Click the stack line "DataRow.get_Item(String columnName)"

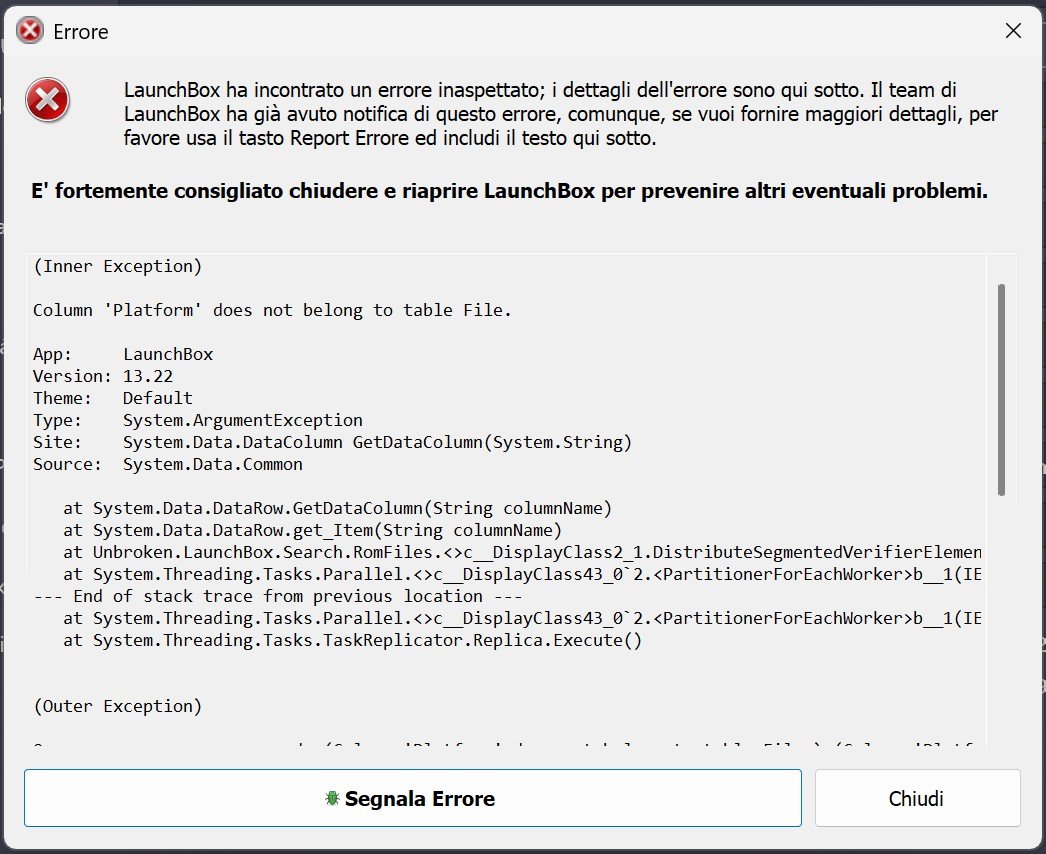tap(313, 530)
